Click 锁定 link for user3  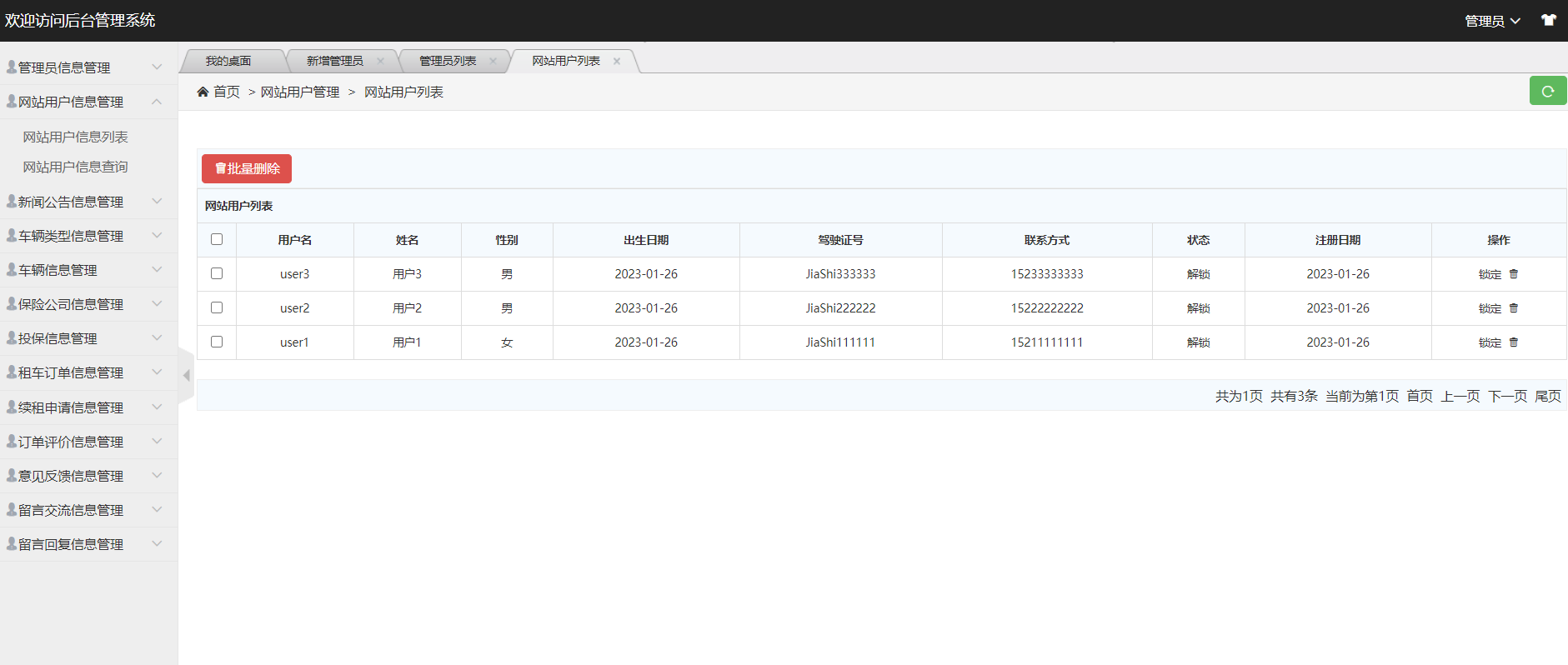tap(1490, 274)
